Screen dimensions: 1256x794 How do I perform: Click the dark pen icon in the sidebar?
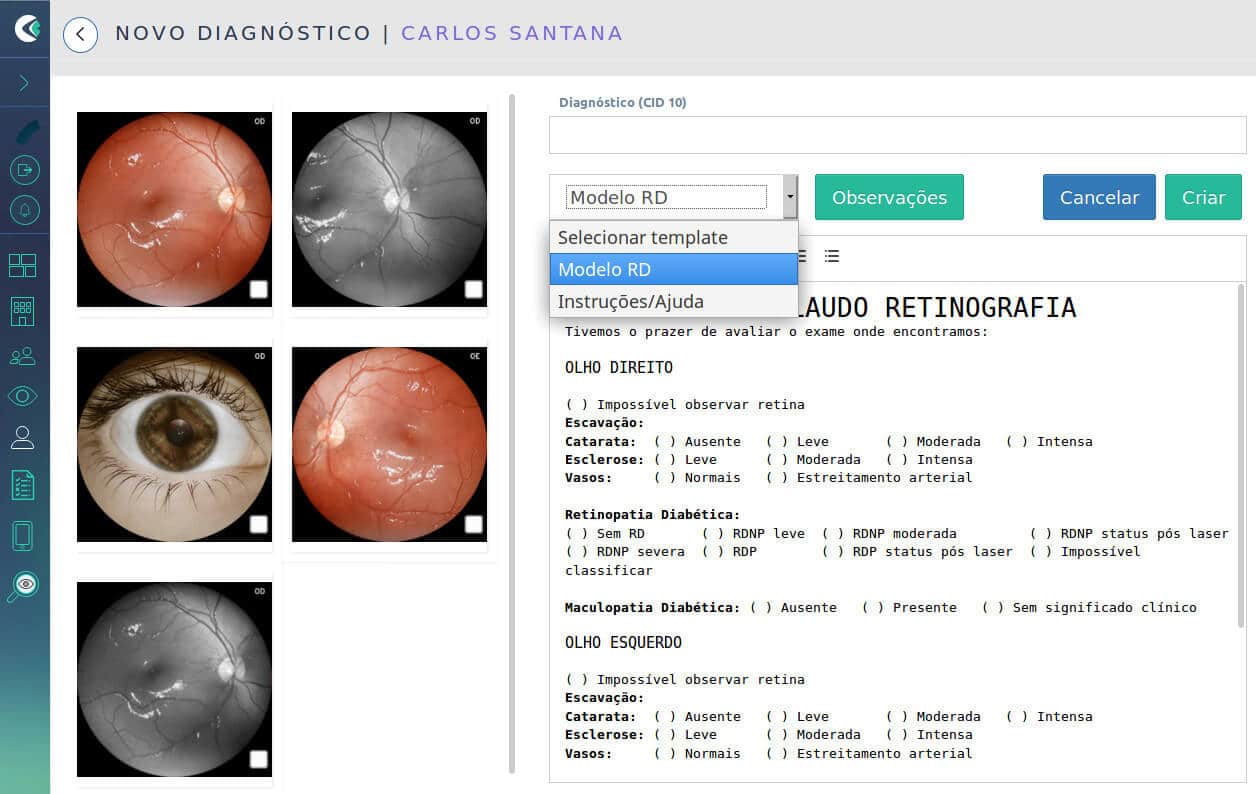[26, 131]
